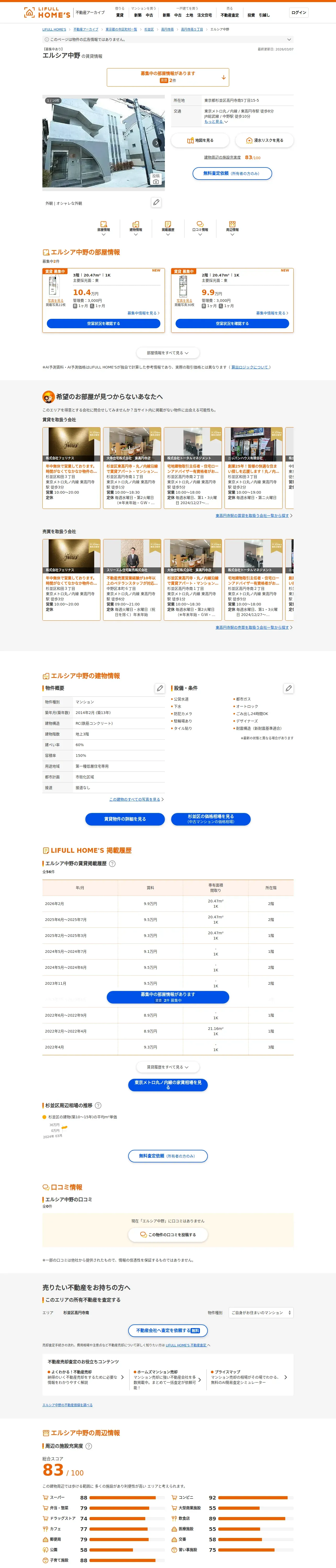This screenshot has width=336, height=1568.
Task: Open 'ホームズマンション売却' content chevron
Action: tap(199, 1380)
